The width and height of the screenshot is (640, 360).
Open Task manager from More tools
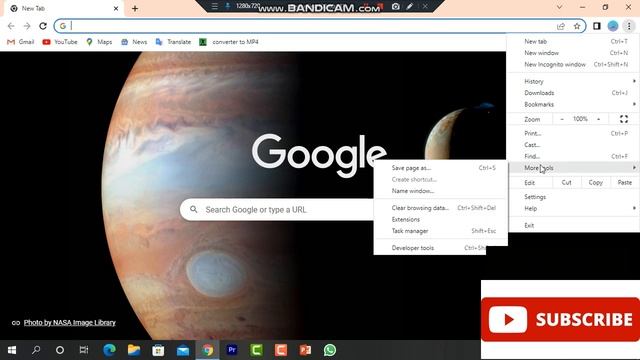(441, 231)
